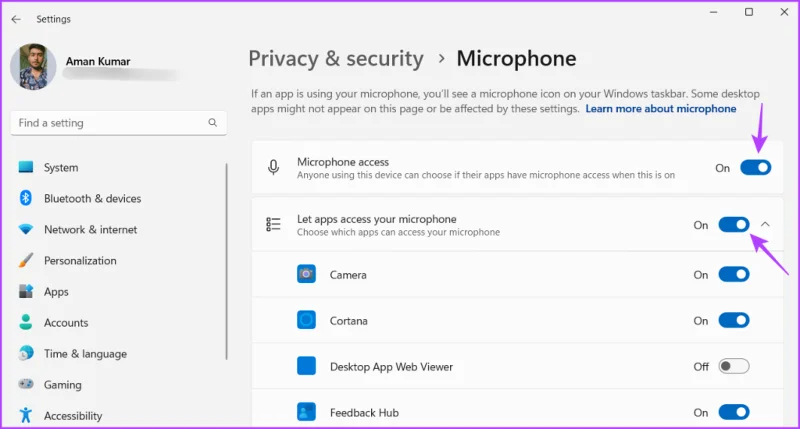This screenshot has width=800, height=429.
Task: Click the Find a setting search box
Action: pyautogui.click(x=118, y=123)
